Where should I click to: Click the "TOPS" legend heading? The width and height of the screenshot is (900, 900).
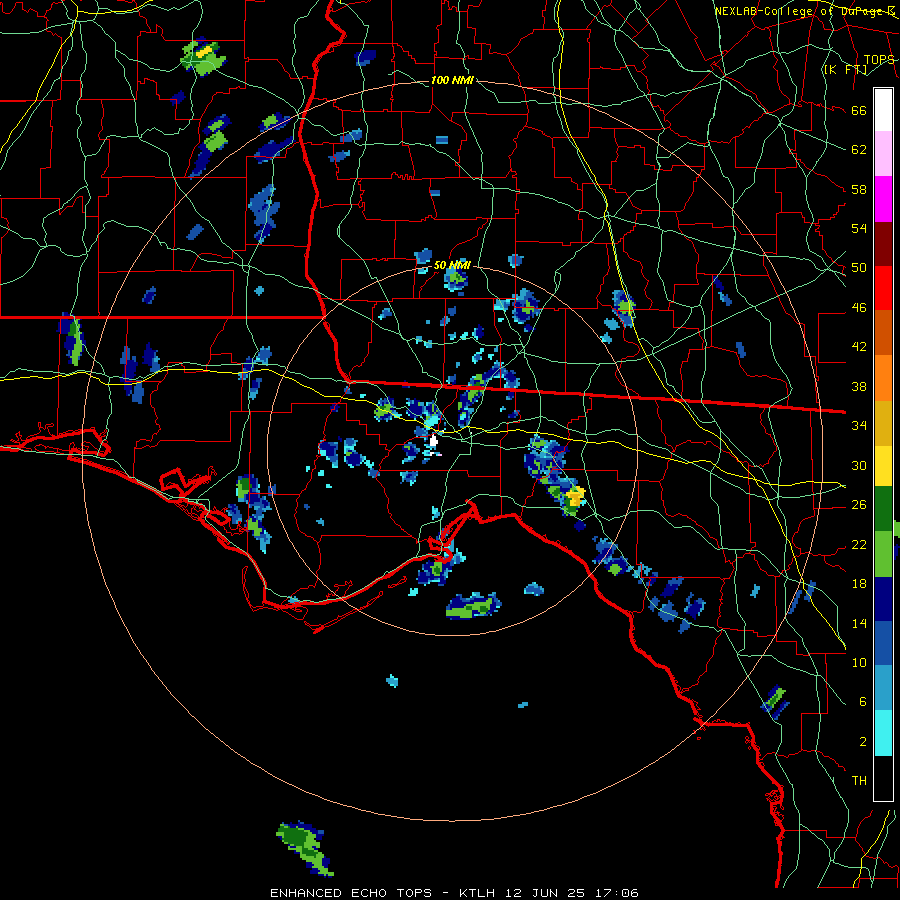879,59
